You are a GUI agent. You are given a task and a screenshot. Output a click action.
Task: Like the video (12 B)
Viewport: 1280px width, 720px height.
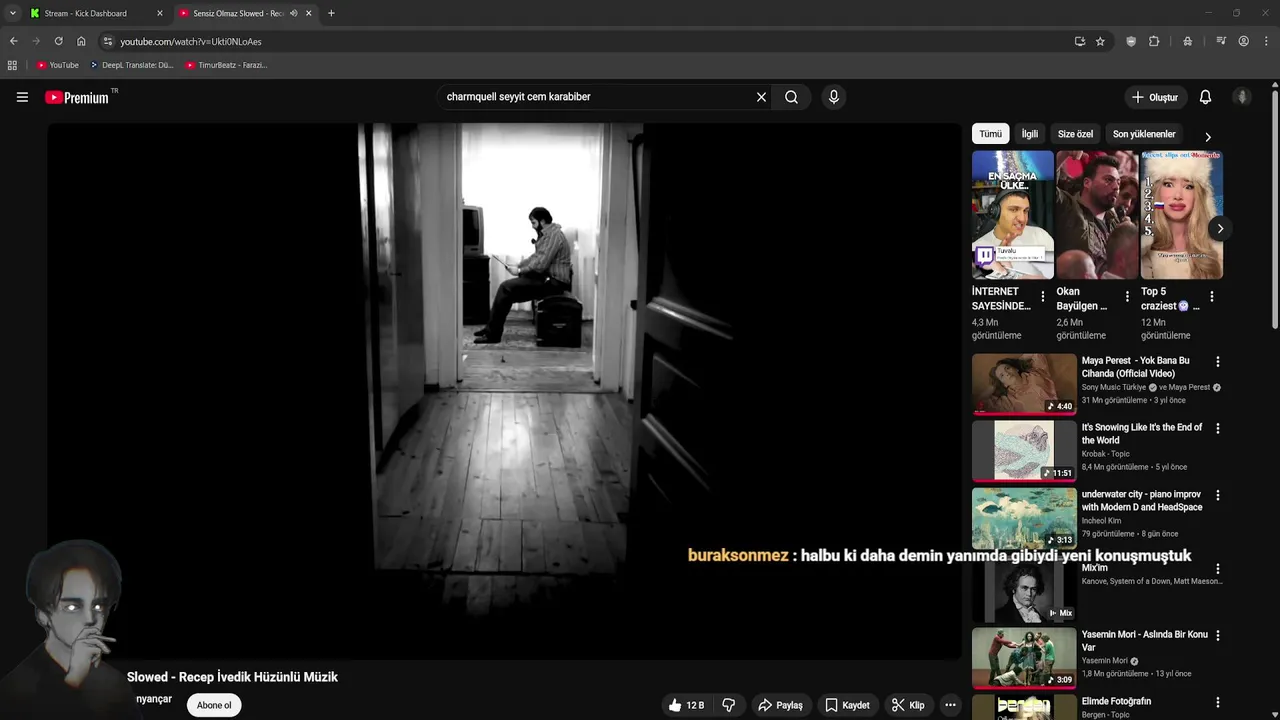coord(686,705)
